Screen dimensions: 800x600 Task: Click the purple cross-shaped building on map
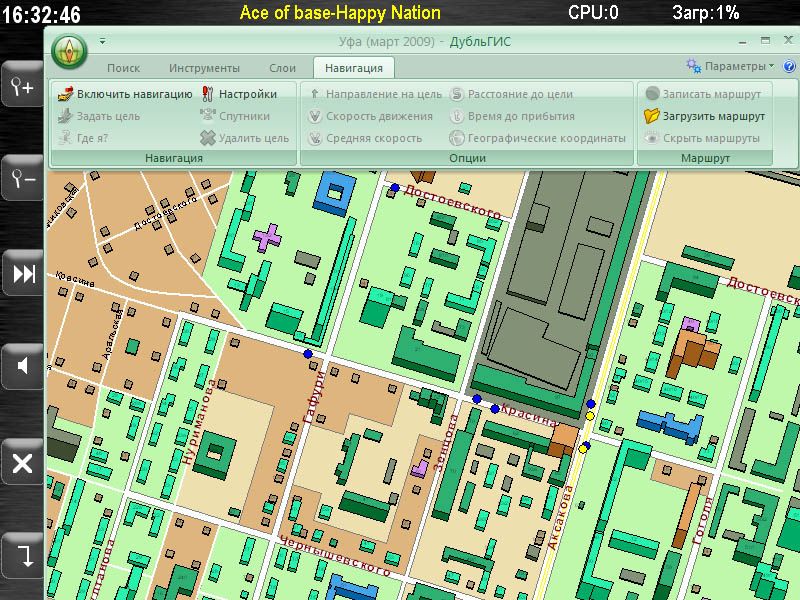(x=268, y=237)
